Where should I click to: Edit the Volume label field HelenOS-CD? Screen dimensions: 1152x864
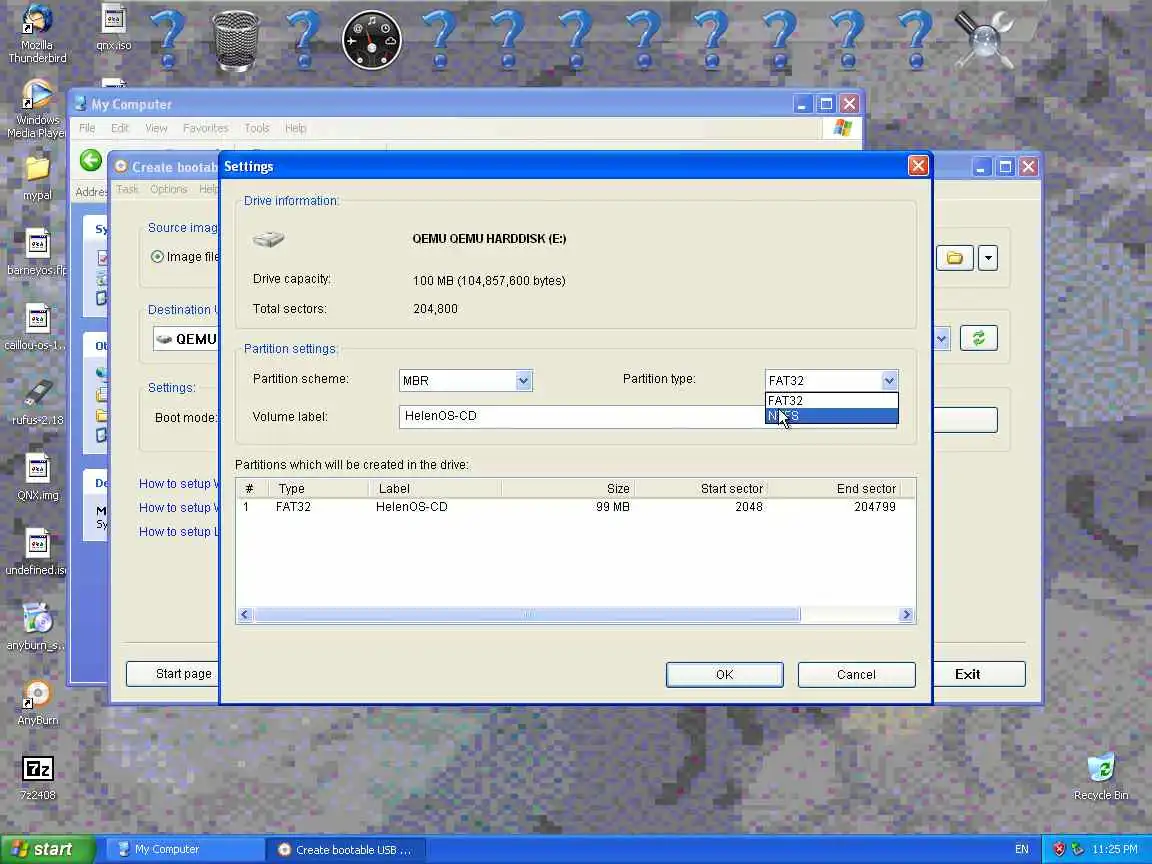pos(580,416)
